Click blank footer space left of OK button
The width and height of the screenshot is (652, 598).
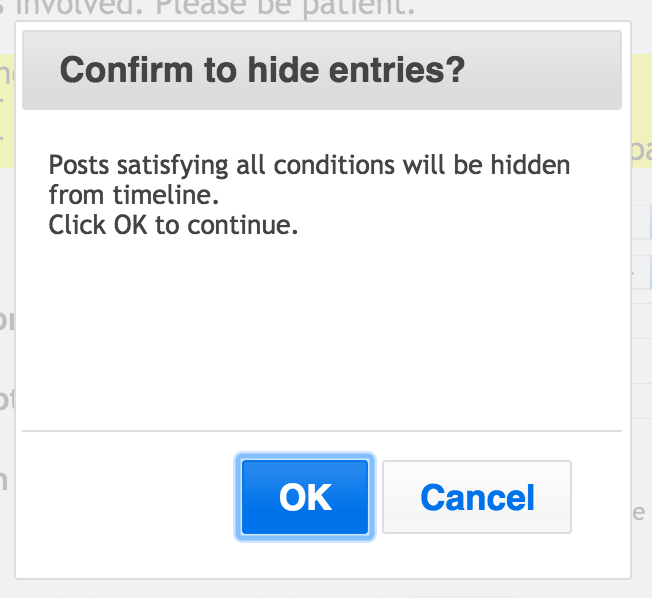pyautogui.click(x=127, y=497)
